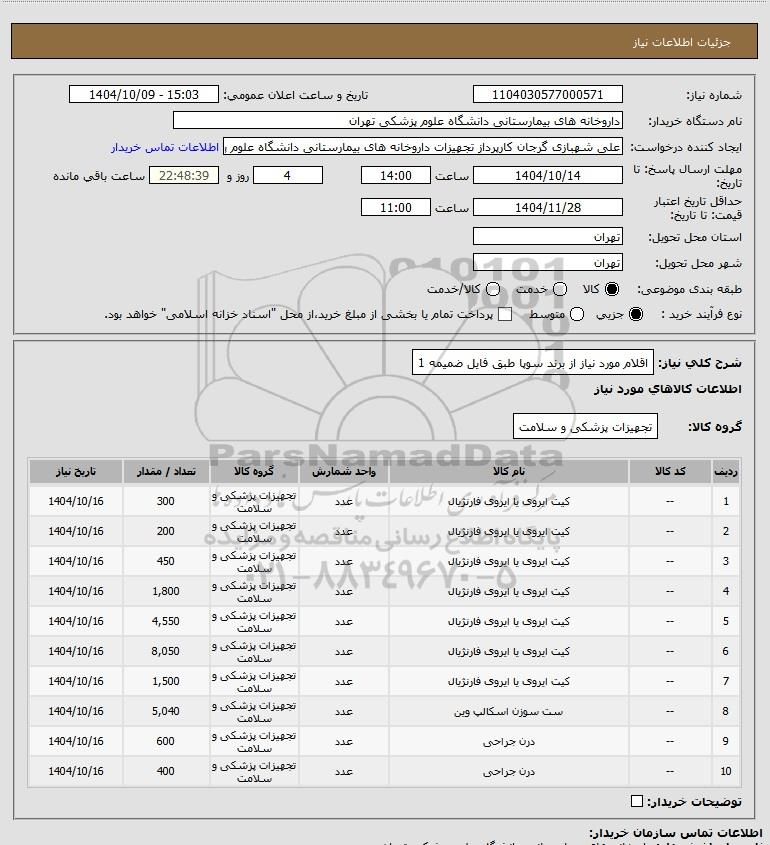The height and width of the screenshot is (845, 770).
Task: Click the quantity 400 in row 10
Action: tap(165, 771)
